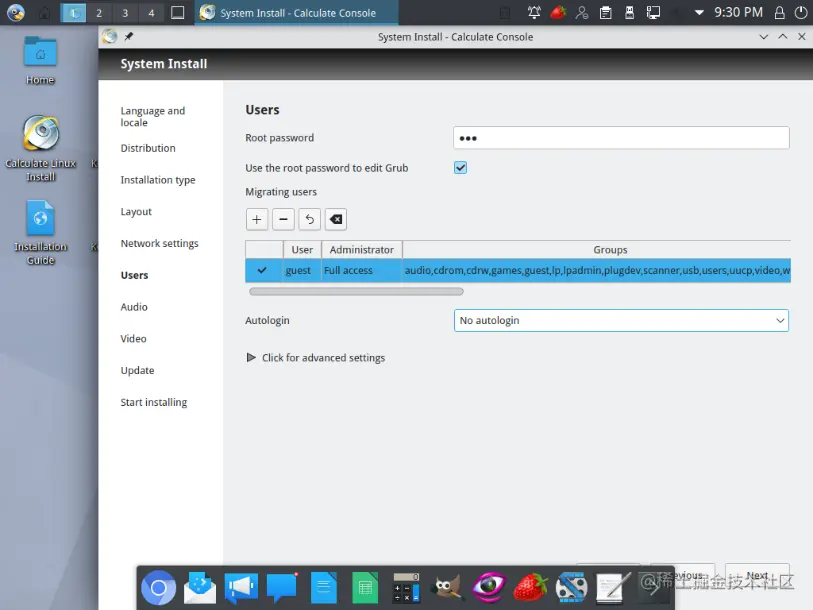
Task: Go to Distribution step
Action: click(x=148, y=148)
